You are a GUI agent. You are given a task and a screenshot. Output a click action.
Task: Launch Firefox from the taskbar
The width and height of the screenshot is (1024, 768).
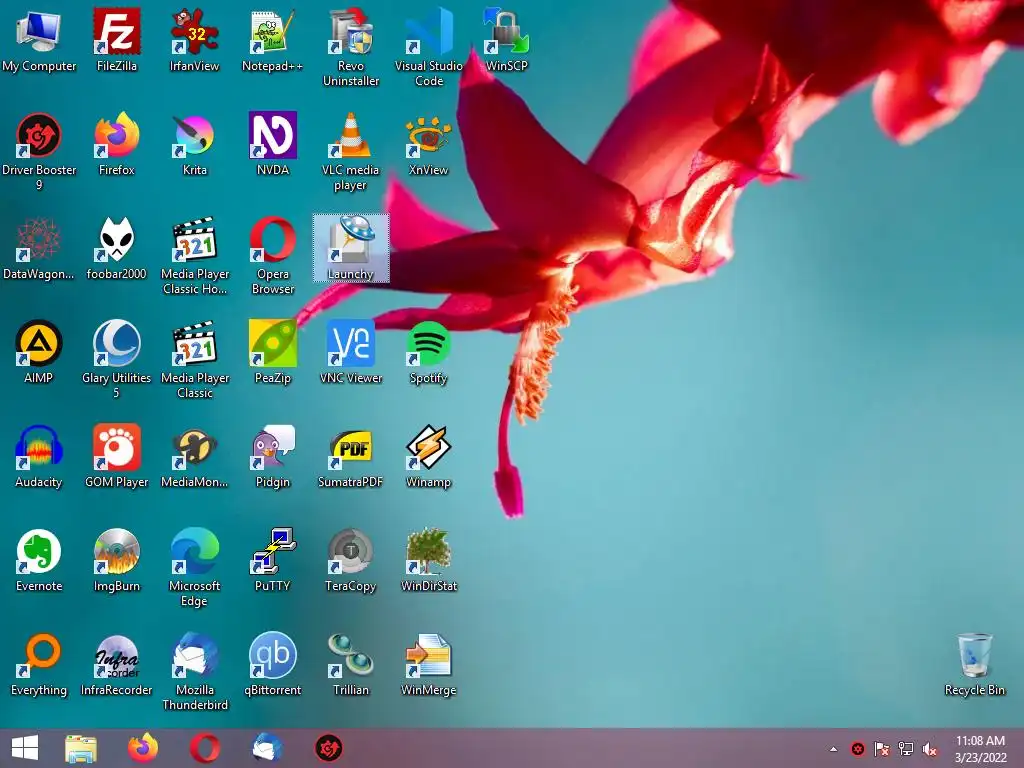click(x=143, y=748)
